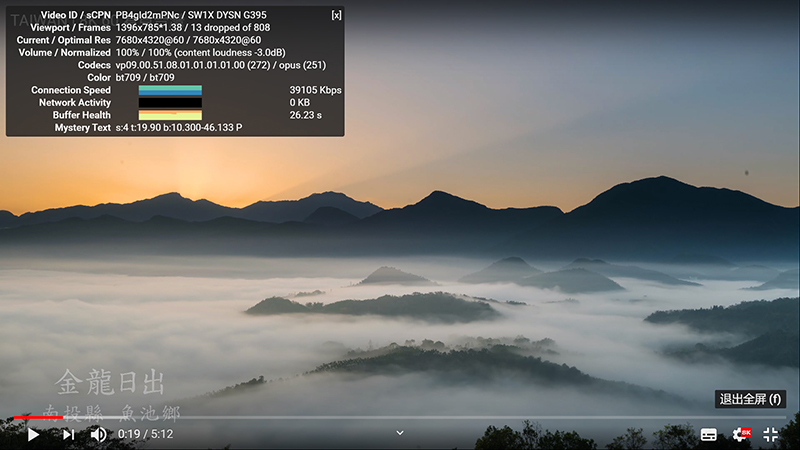Click the Codecs vp09 value line
This screenshot has width=800, height=450.
pyautogui.click(x=221, y=65)
